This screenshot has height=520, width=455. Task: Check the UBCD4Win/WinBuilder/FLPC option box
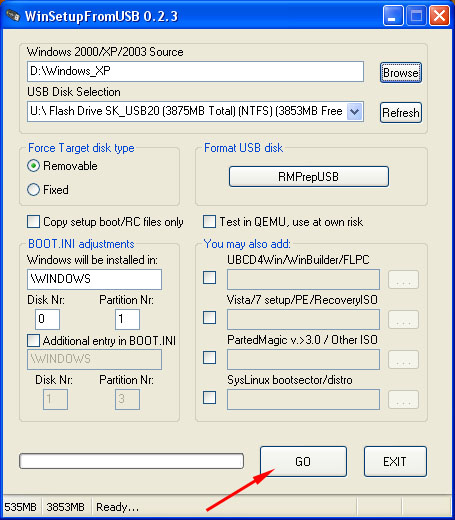209,277
